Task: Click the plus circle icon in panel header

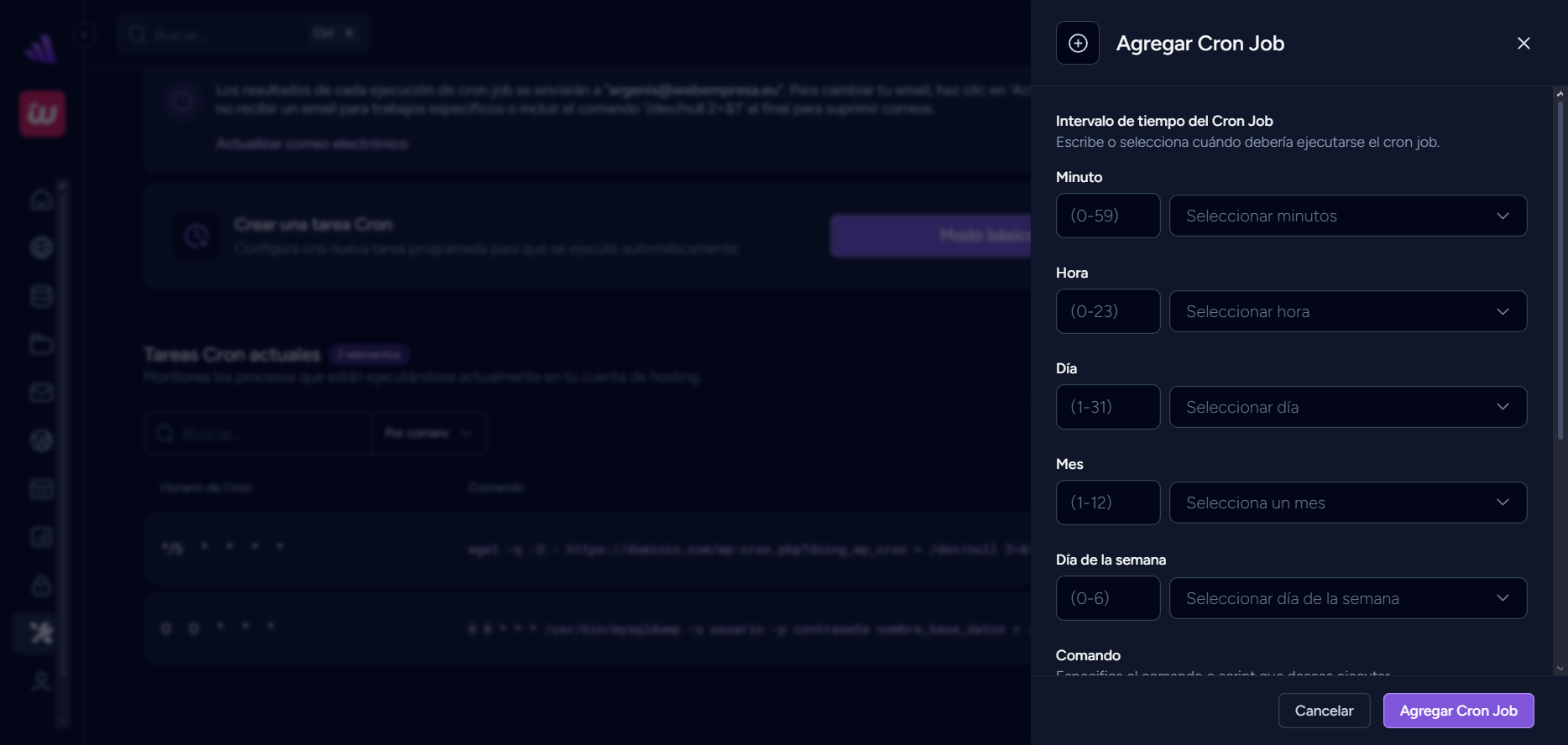Action: (x=1078, y=44)
